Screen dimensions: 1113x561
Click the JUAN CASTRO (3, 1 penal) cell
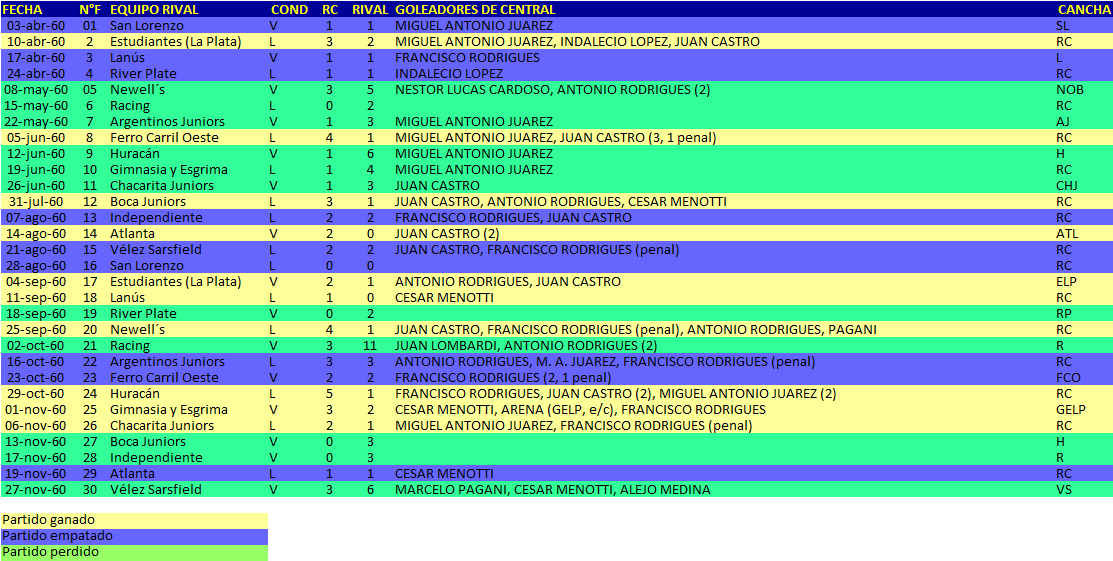coord(555,138)
